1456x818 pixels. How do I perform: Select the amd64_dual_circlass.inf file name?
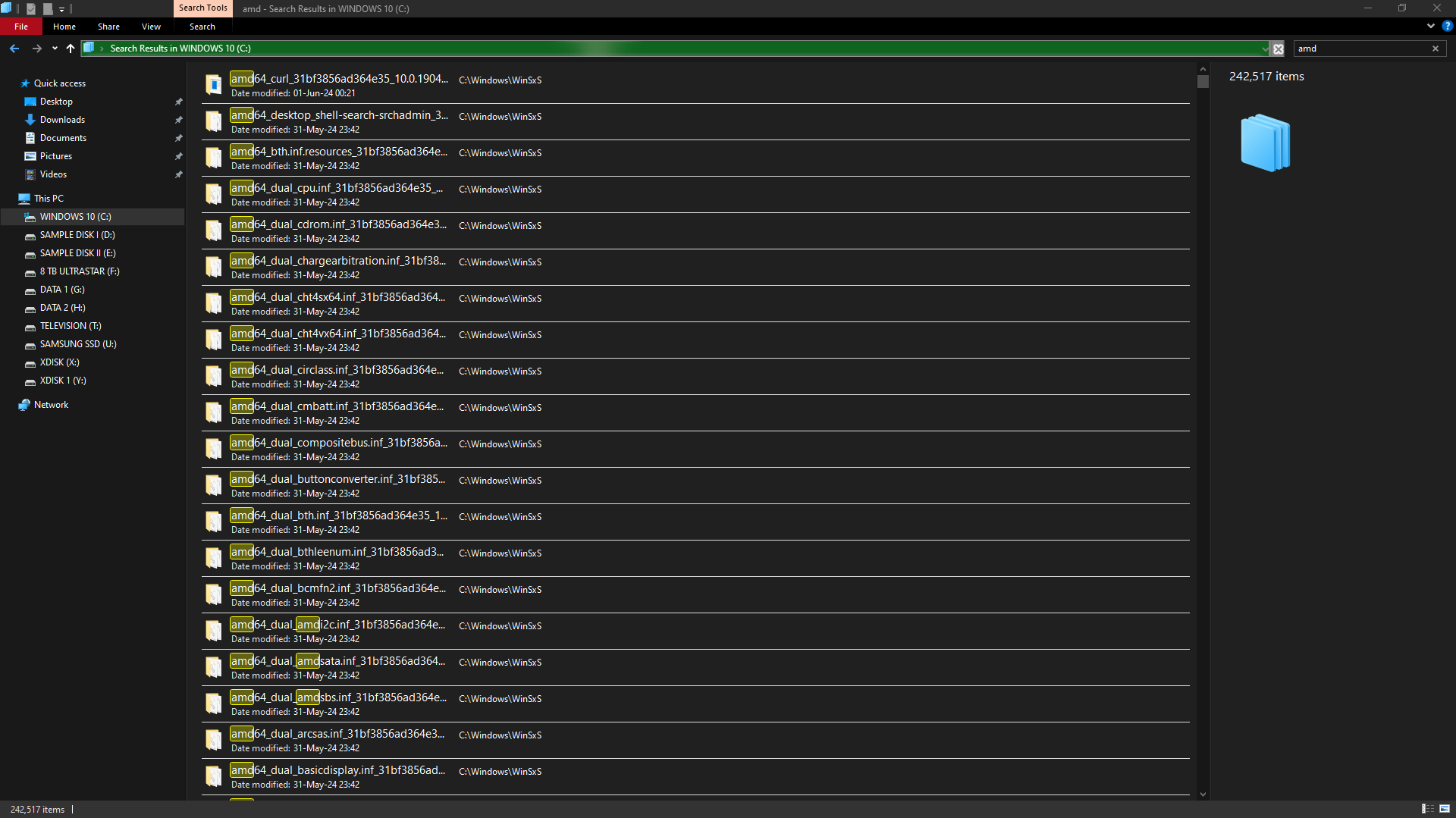337,370
